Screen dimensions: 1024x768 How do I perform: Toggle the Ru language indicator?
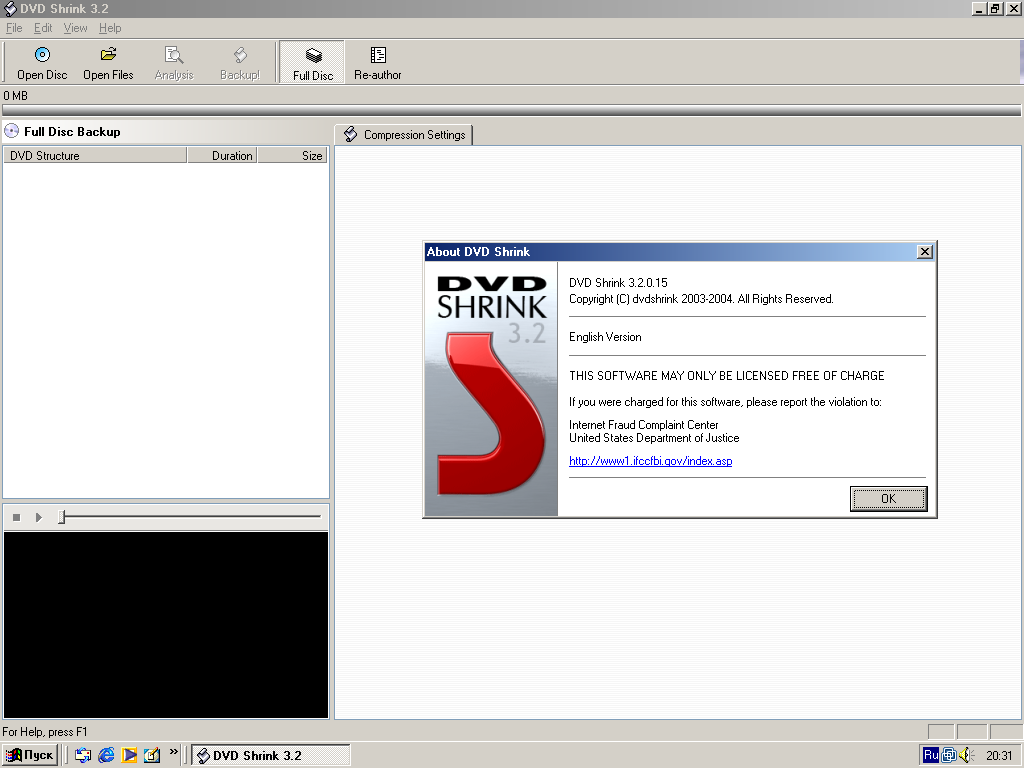(x=930, y=755)
